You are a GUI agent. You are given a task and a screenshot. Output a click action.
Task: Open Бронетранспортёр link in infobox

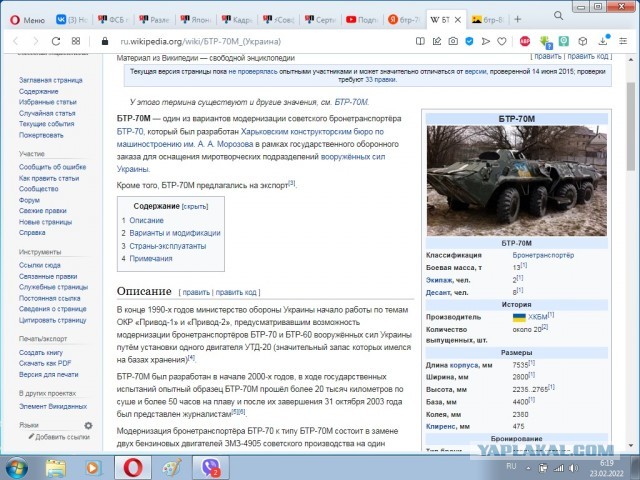[543, 255]
